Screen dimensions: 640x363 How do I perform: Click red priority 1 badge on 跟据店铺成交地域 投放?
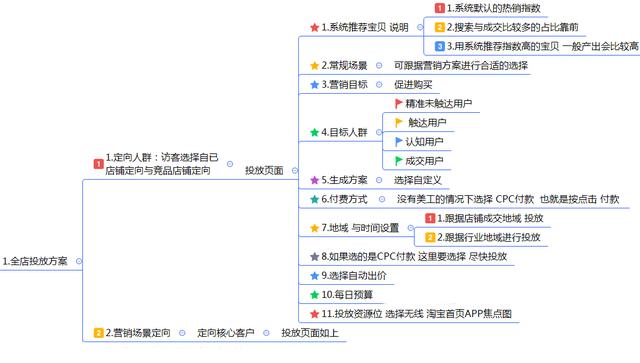click(430, 218)
